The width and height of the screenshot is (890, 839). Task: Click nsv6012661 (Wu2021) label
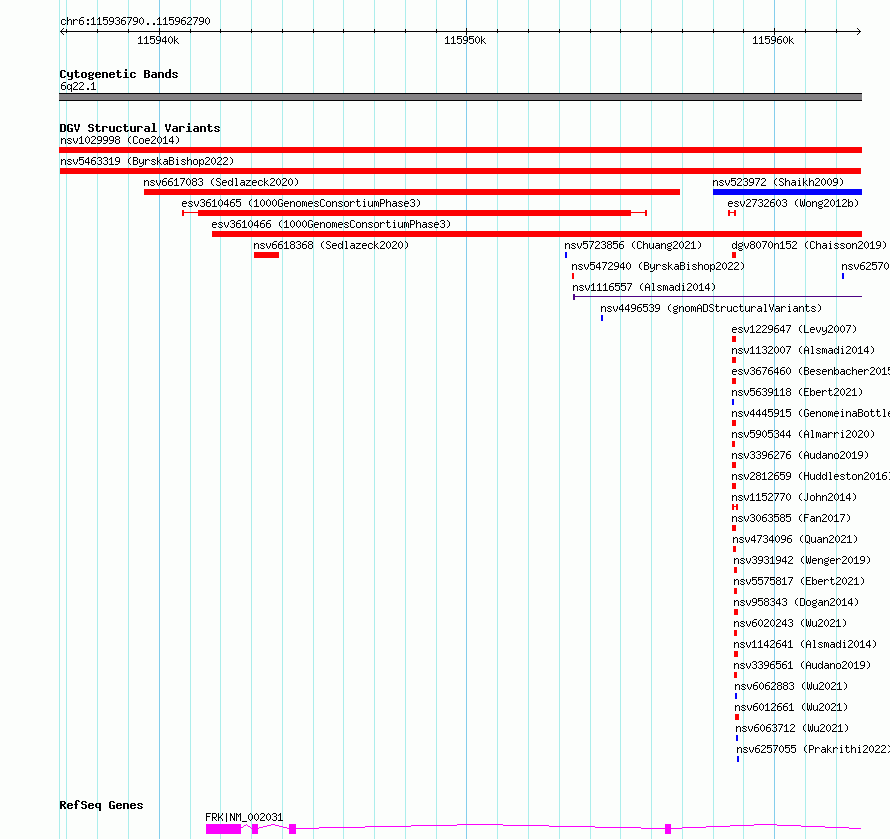point(791,707)
